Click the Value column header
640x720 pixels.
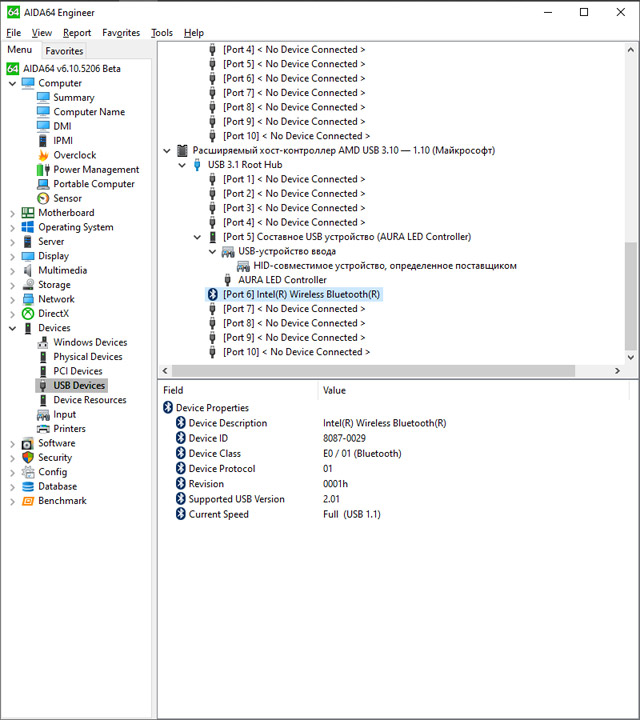pyautogui.click(x=473, y=390)
